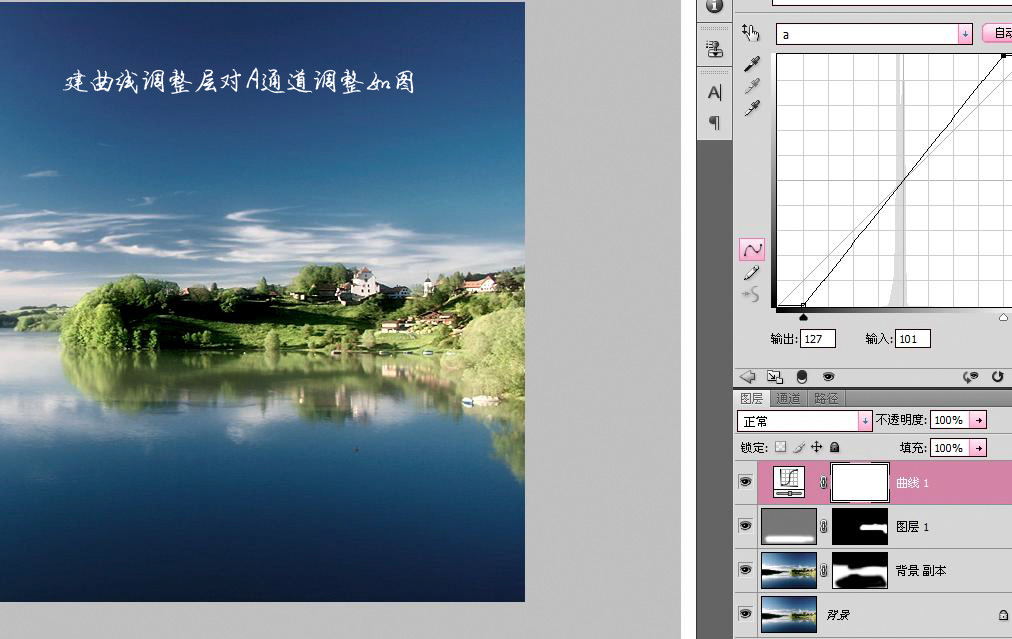Select the 曲线 1 layer mask thumbnail
Screen dimensions: 1012x639
tap(860, 482)
